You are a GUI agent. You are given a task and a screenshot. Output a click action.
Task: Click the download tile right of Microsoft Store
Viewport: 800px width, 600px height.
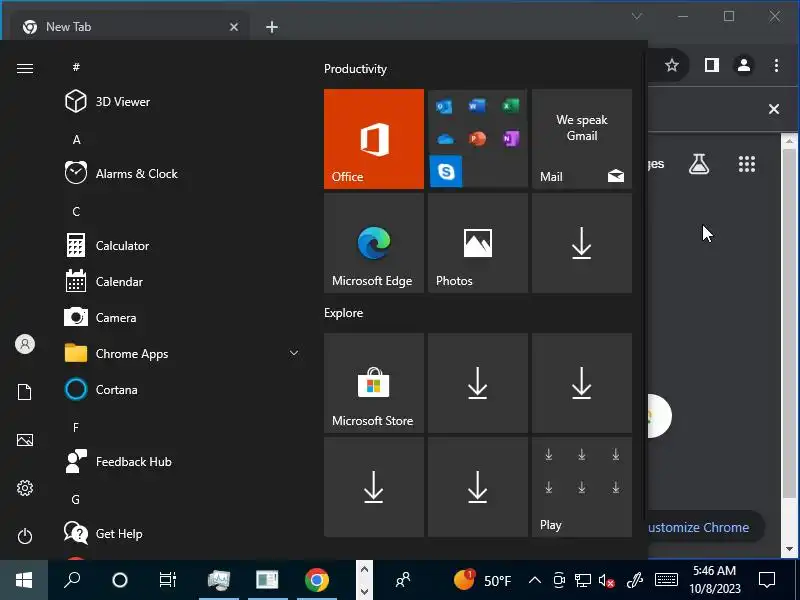(x=478, y=383)
